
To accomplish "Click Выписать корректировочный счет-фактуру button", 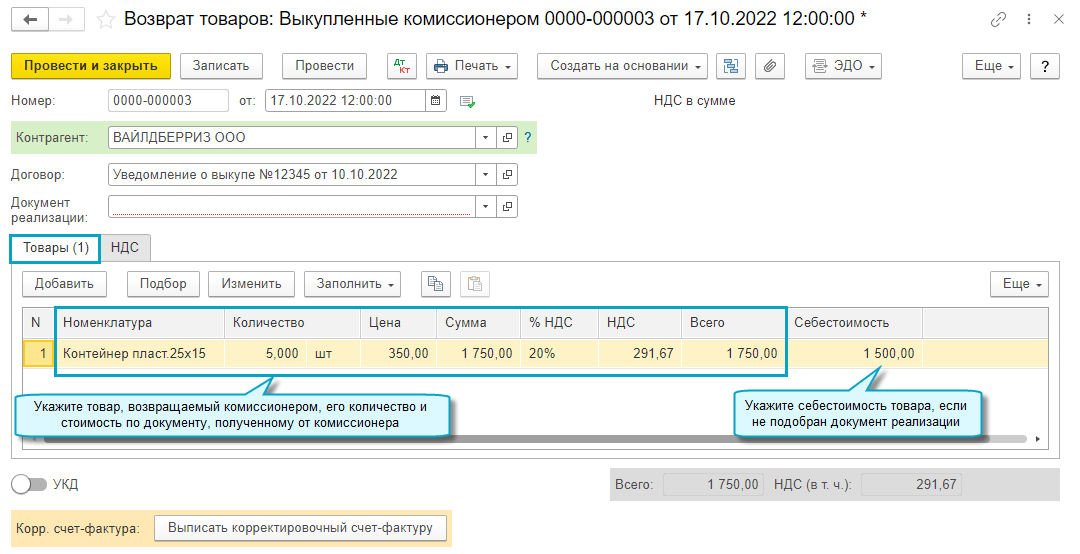I will click(299, 528).
